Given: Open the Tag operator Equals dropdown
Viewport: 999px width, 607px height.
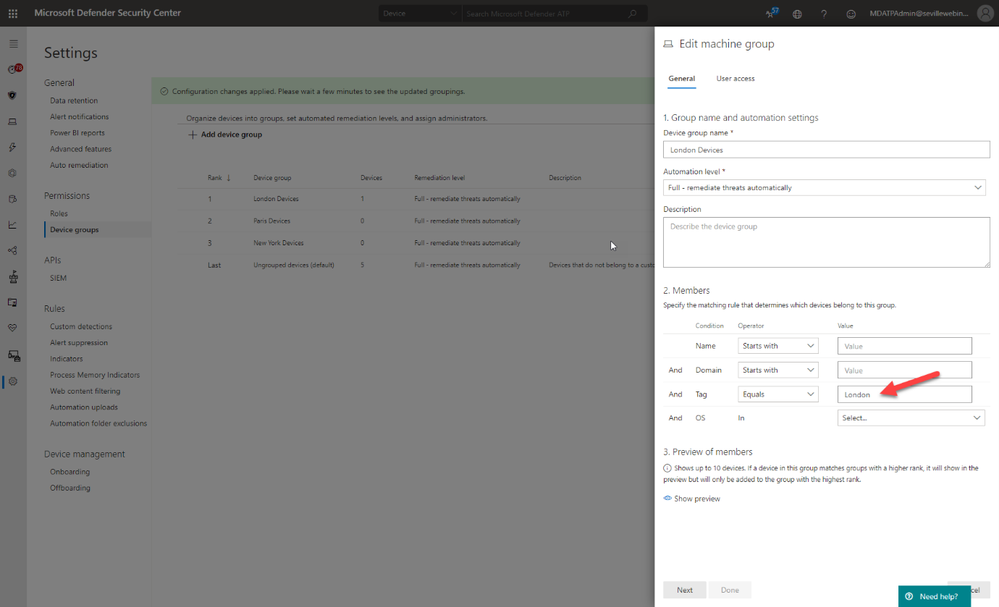Looking at the screenshot, I should pos(777,394).
